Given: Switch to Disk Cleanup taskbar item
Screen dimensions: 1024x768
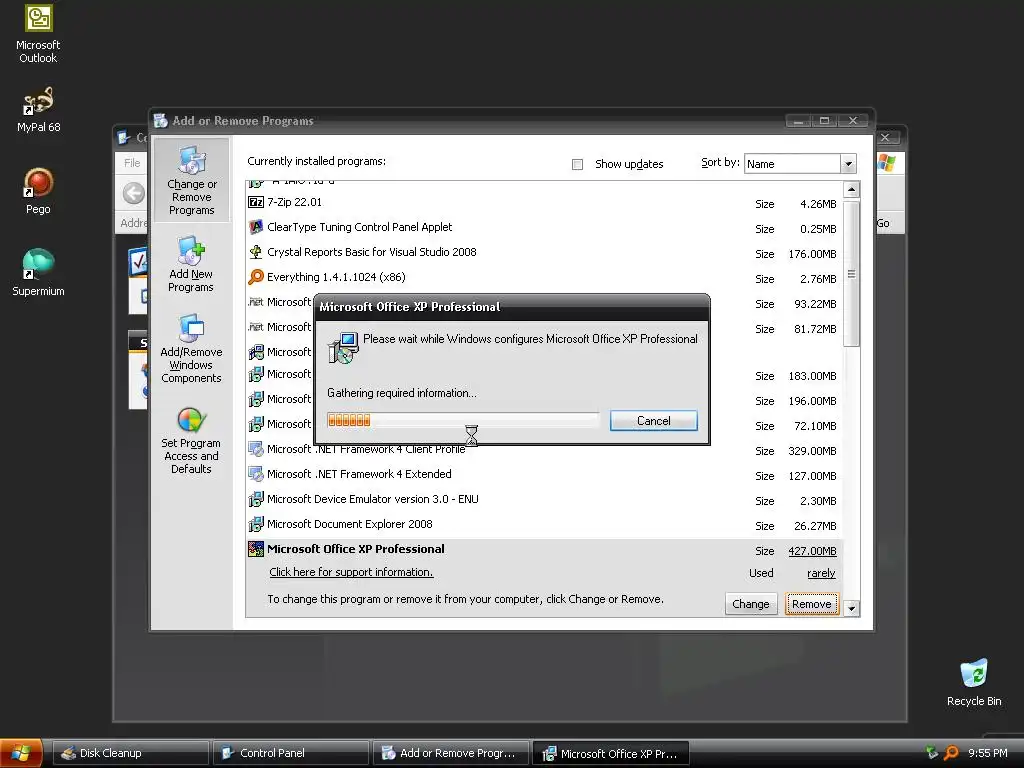Looking at the screenshot, I should tap(131, 753).
